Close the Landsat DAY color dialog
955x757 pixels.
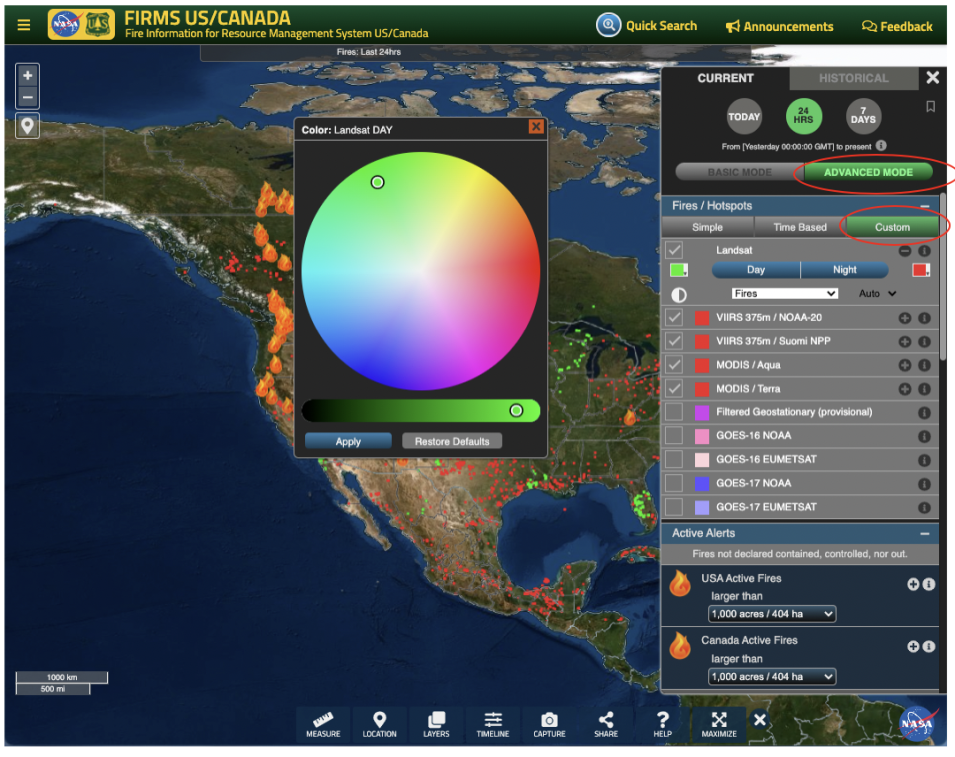pos(536,127)
